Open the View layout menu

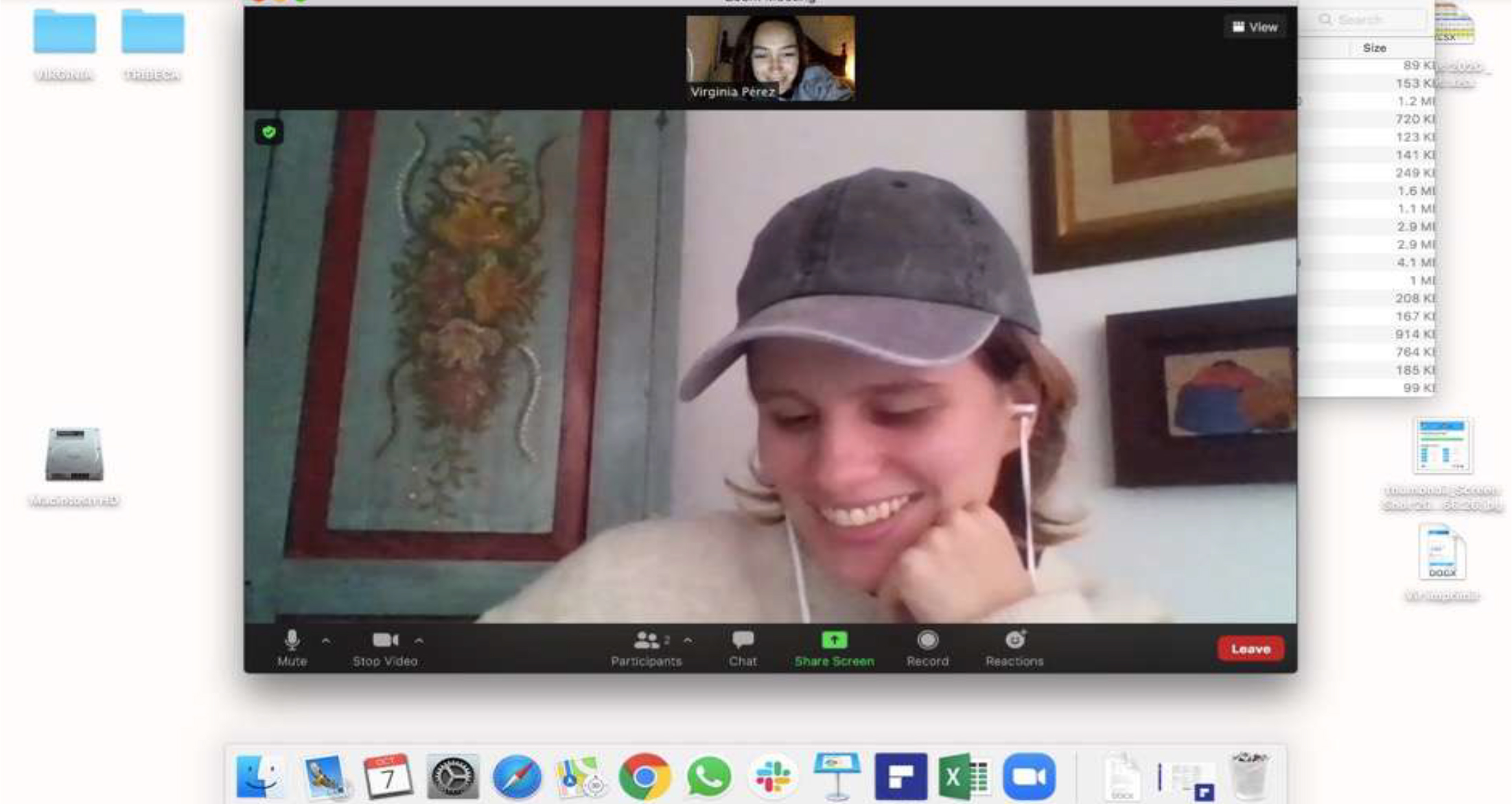pos(1255,27)
